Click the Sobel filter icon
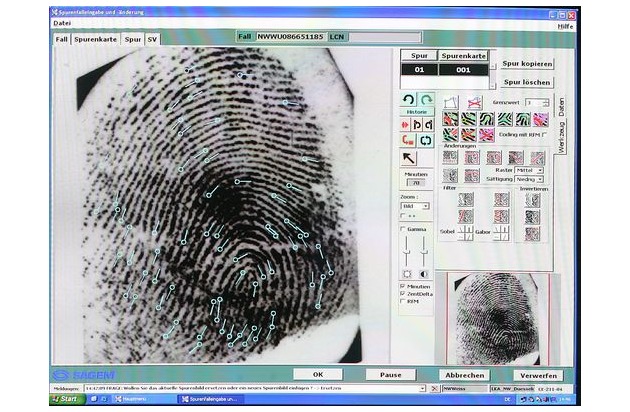630x412 pixels. point(465,232)
